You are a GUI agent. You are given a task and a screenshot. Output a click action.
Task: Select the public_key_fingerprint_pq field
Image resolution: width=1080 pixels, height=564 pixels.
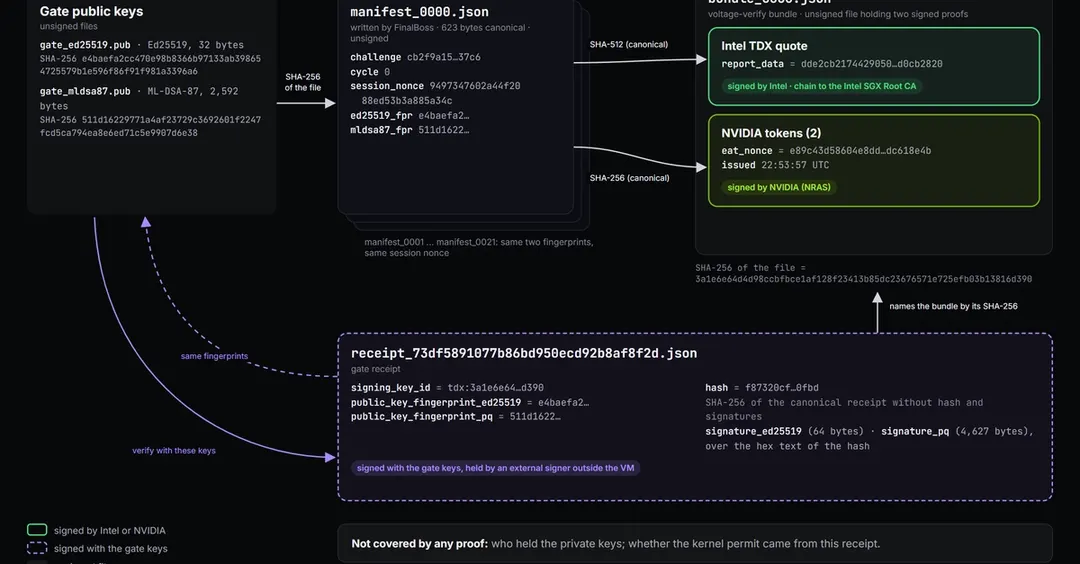pyautogui.click(x=455, y=417)
